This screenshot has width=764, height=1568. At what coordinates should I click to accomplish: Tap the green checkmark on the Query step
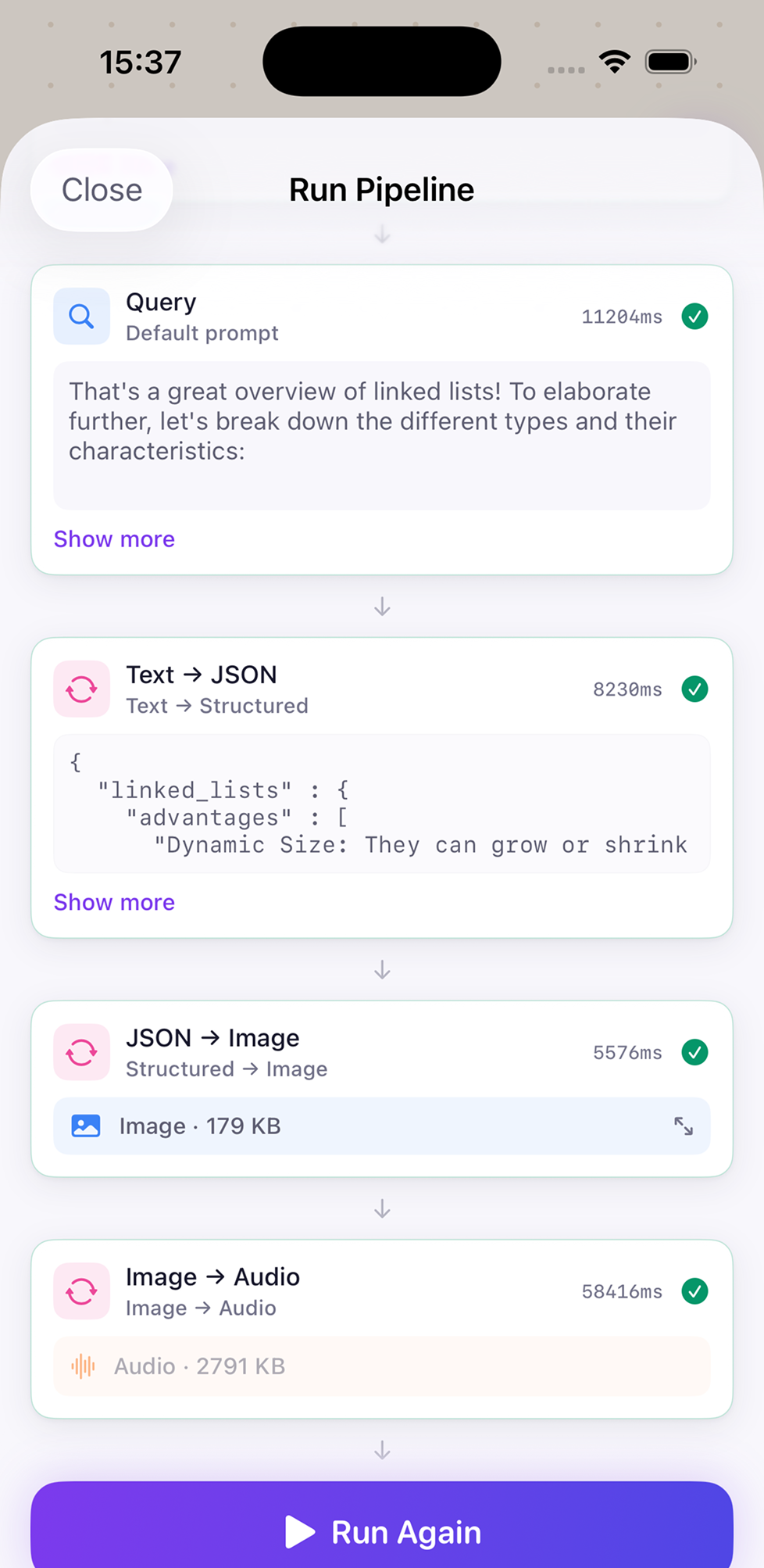tap(694, 316)
